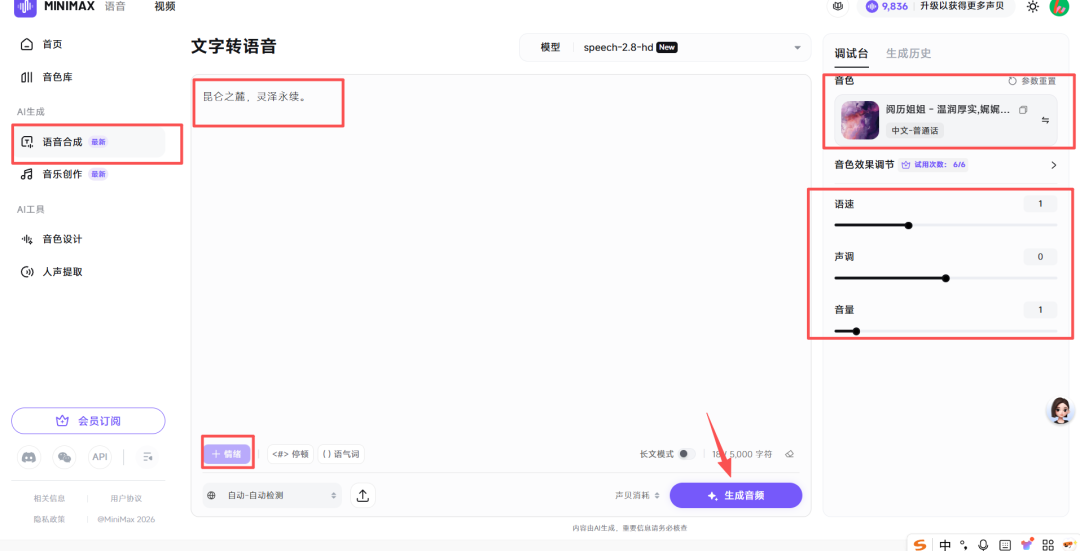Viewport: 1080px width, 551px height.
Task: Reset parameters via 参数重置
Action: click(1032, 81)
